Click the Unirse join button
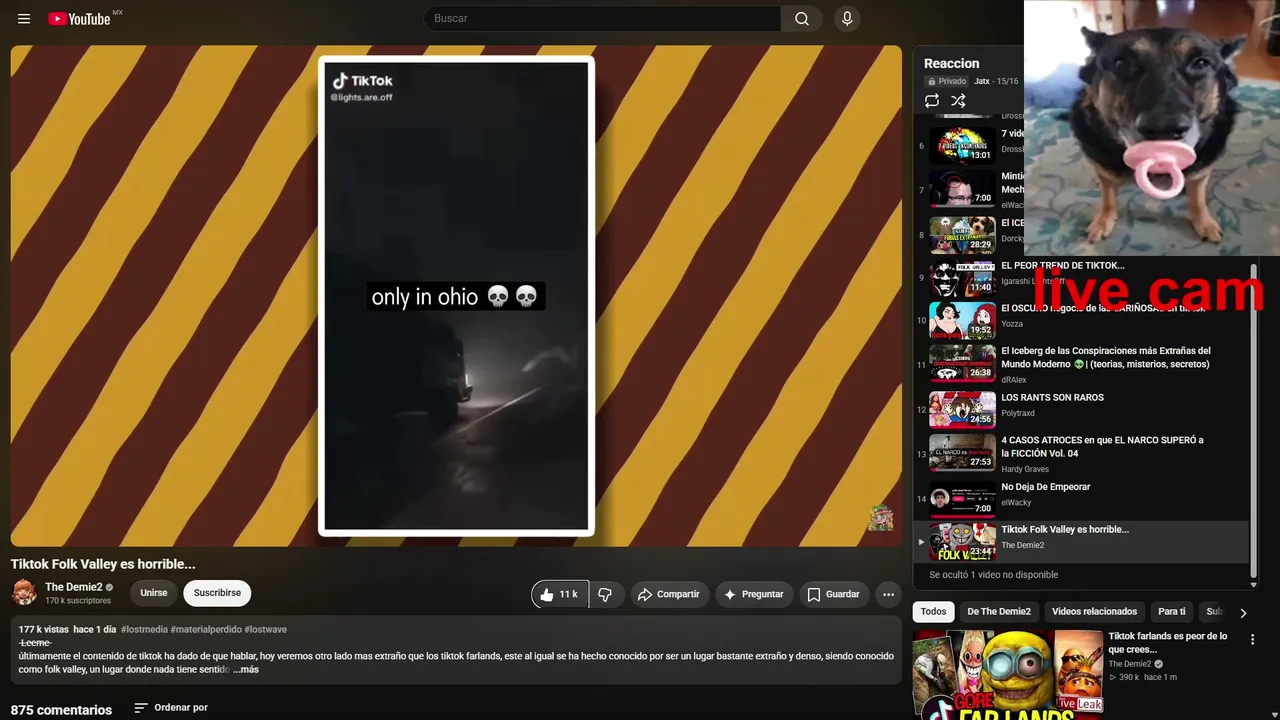Screen dimensions: 1280x720 154,593
